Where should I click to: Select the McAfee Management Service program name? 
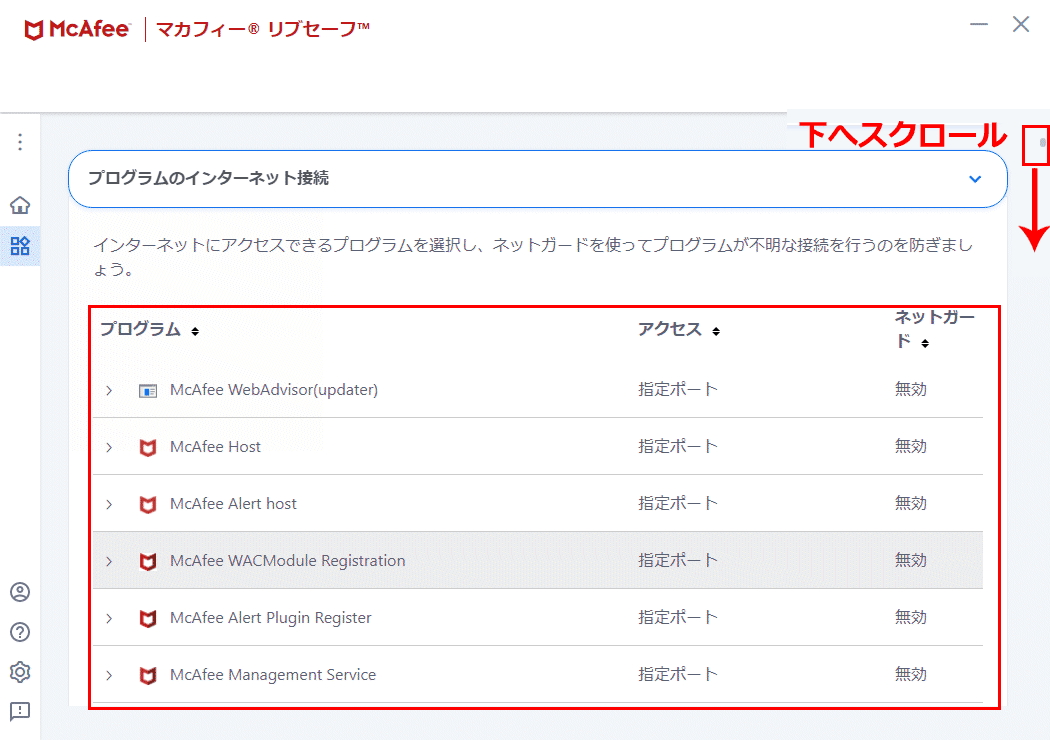click(x=273, y=674)
